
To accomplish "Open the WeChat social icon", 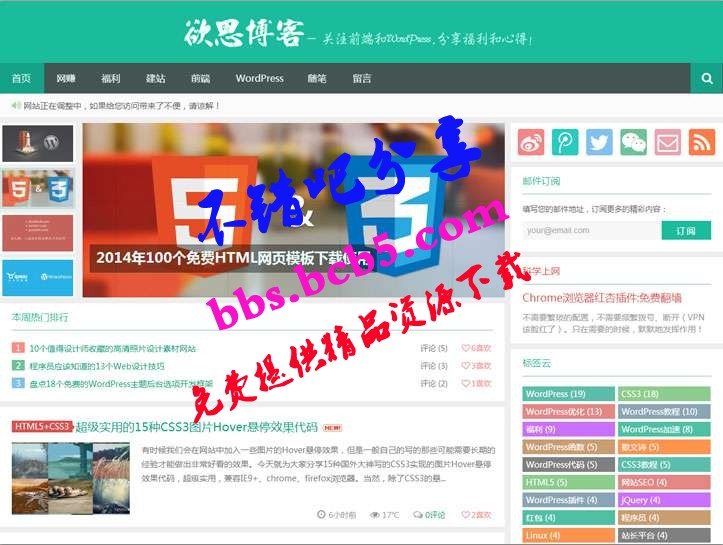I will (x=634, y=142).
